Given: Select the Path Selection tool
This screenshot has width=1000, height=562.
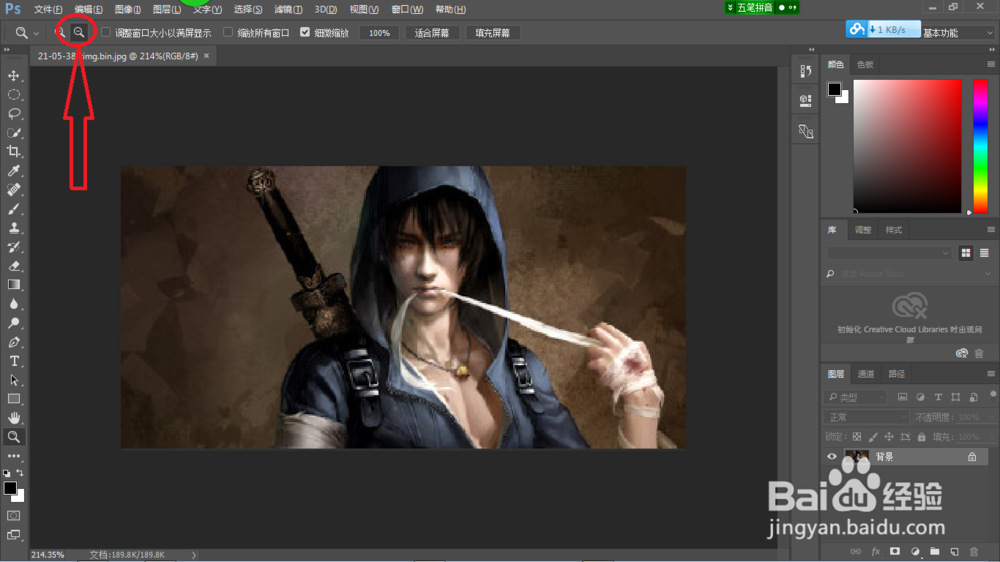Looking at the screenshot, I should tap(13, 380).
